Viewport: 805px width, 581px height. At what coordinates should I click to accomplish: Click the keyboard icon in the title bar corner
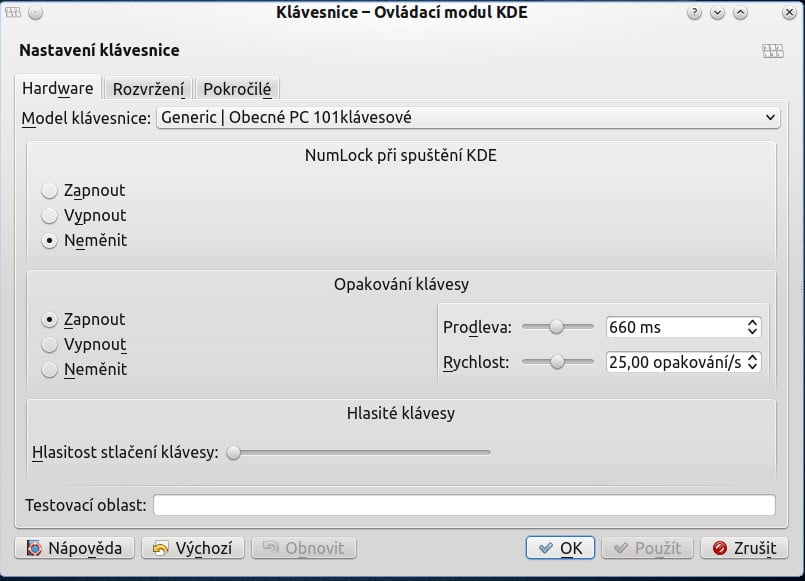(13, 12)
